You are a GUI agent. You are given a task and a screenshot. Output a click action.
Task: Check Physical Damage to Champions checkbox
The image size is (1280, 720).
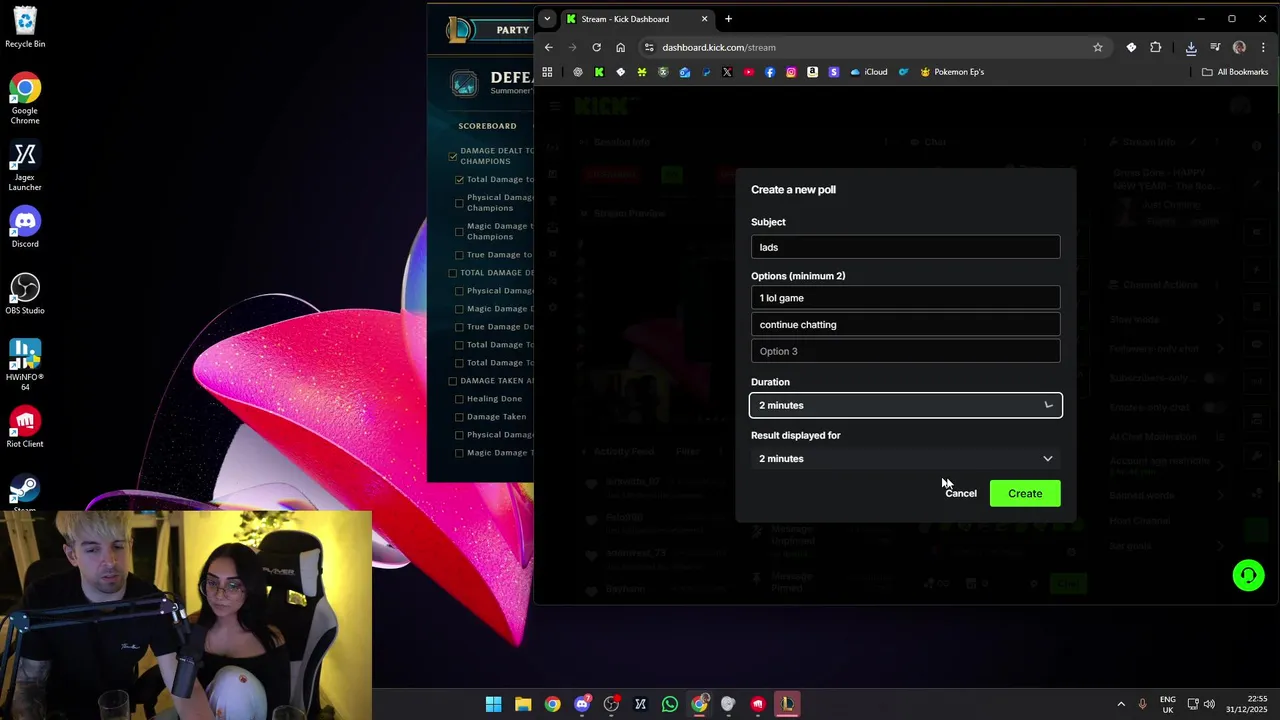click(x=459, y=203)
